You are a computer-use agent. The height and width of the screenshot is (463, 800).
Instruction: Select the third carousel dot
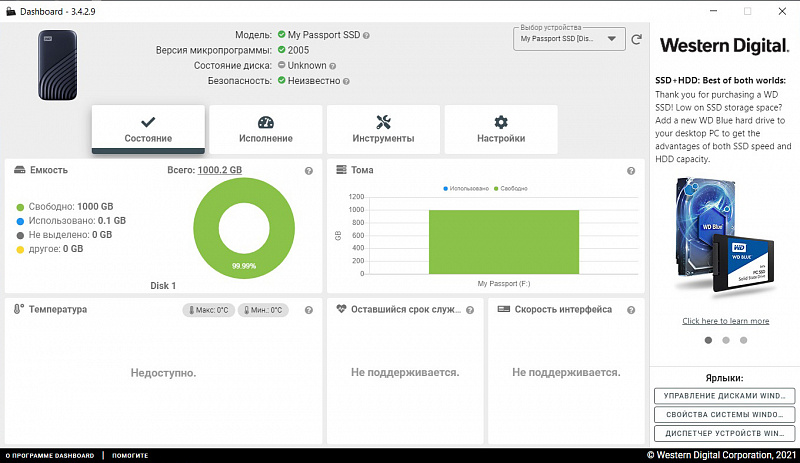coord(743,340)
